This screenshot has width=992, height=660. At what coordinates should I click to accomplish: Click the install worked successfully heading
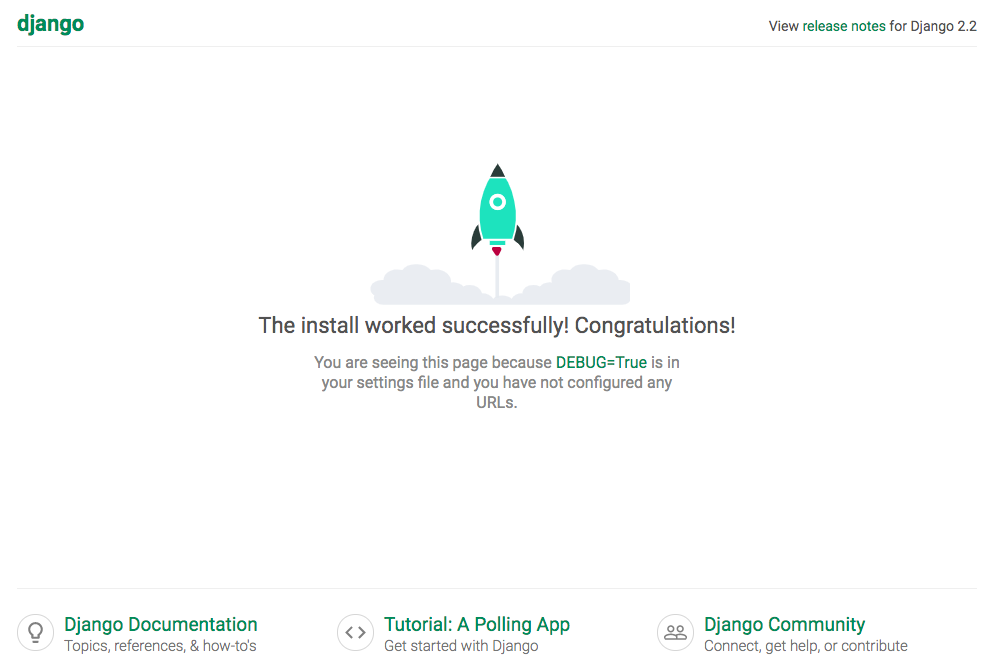tap(497, 325)
